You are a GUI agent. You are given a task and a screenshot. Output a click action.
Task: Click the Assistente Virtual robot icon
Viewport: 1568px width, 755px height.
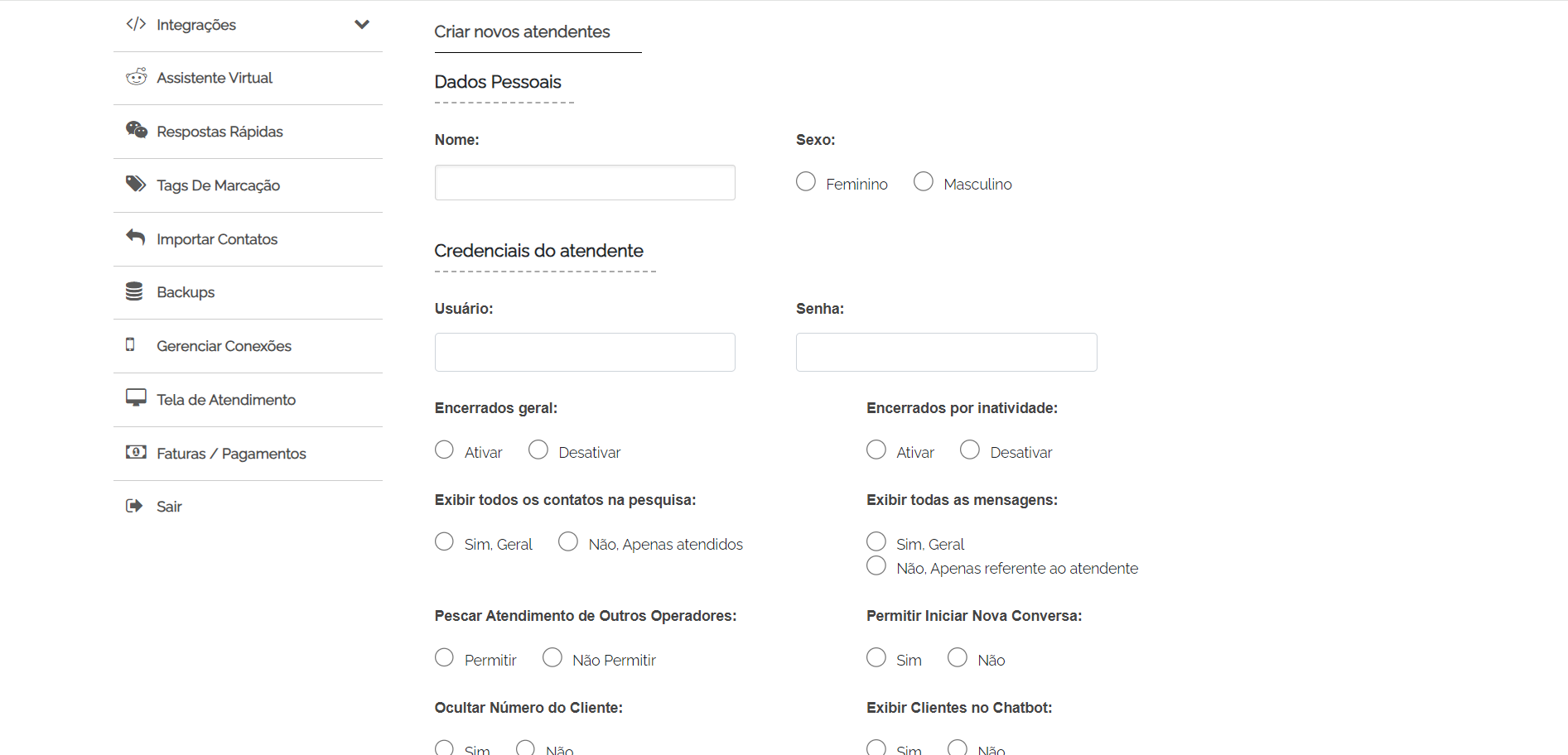[136, 77]
